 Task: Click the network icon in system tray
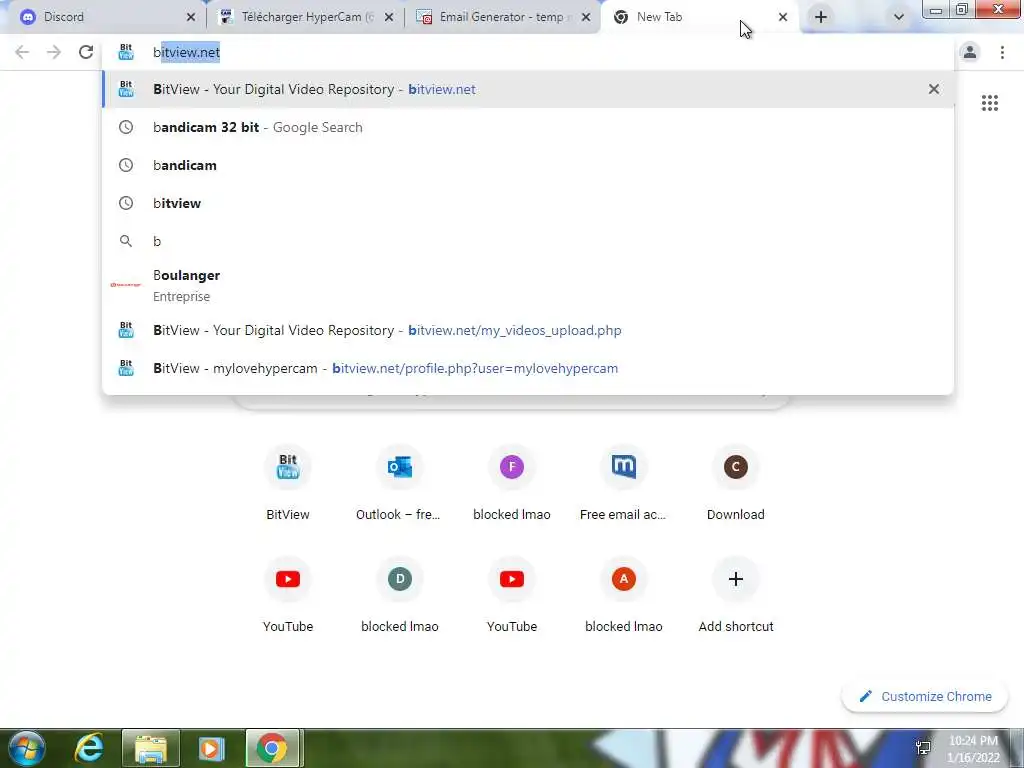pos(923,748)
